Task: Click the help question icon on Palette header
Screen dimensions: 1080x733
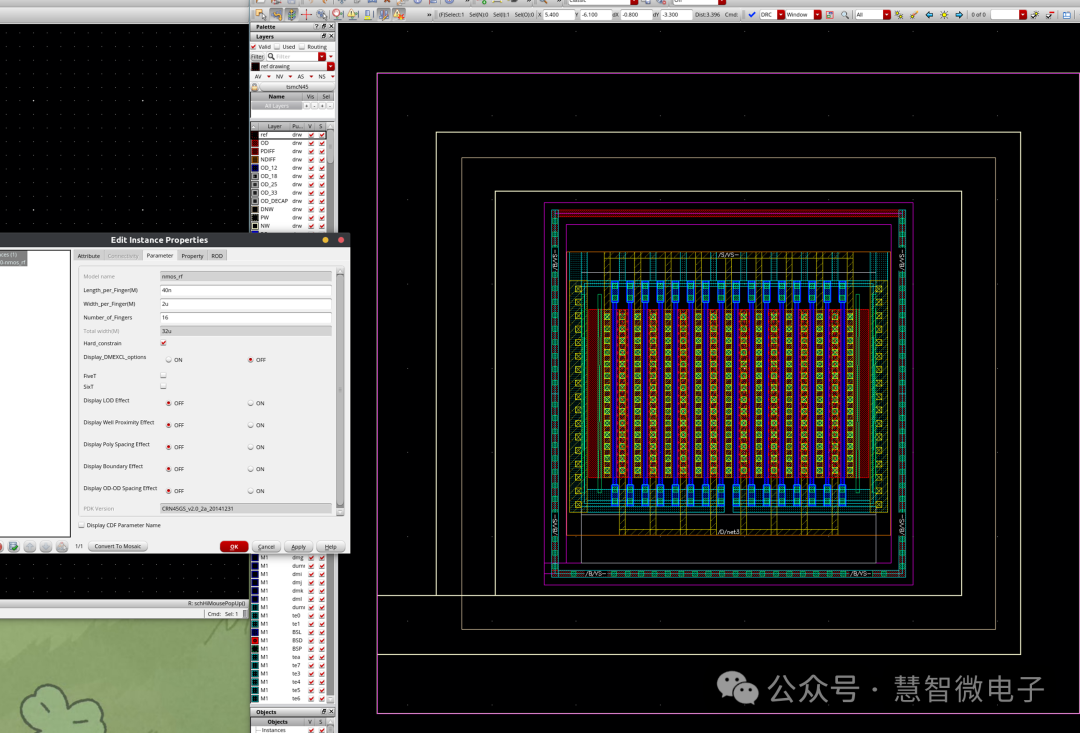Action: pos(316,27)
